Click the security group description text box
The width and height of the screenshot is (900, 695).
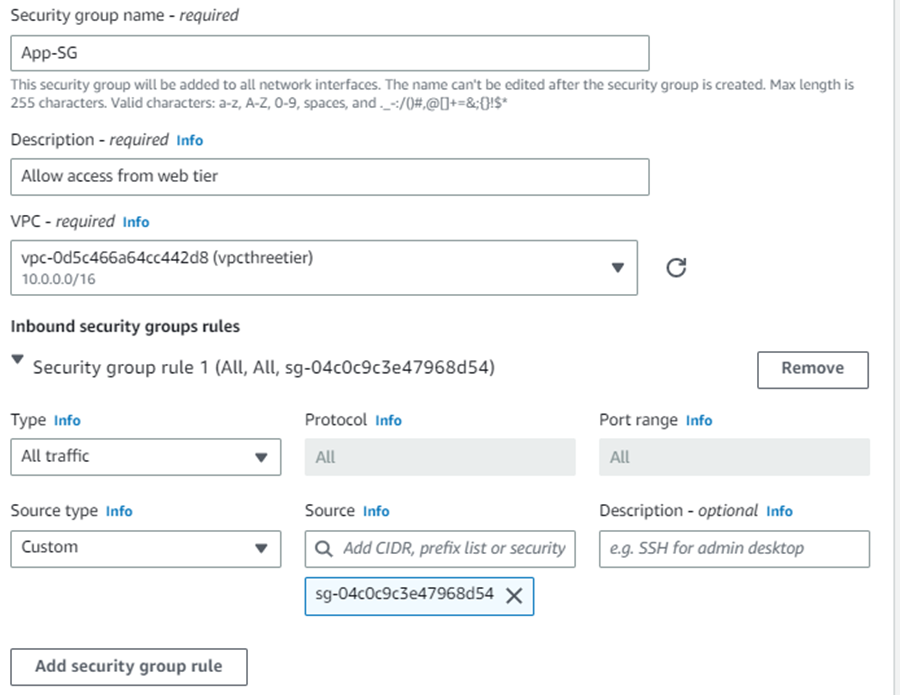pyautogui.click(x=330, y=177)
